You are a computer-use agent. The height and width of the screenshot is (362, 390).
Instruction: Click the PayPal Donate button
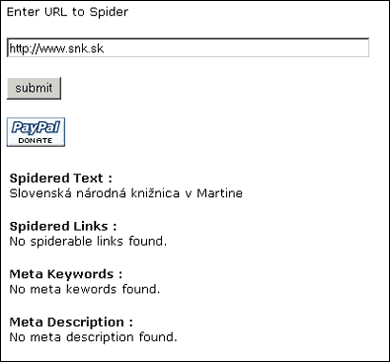point(36,132)
